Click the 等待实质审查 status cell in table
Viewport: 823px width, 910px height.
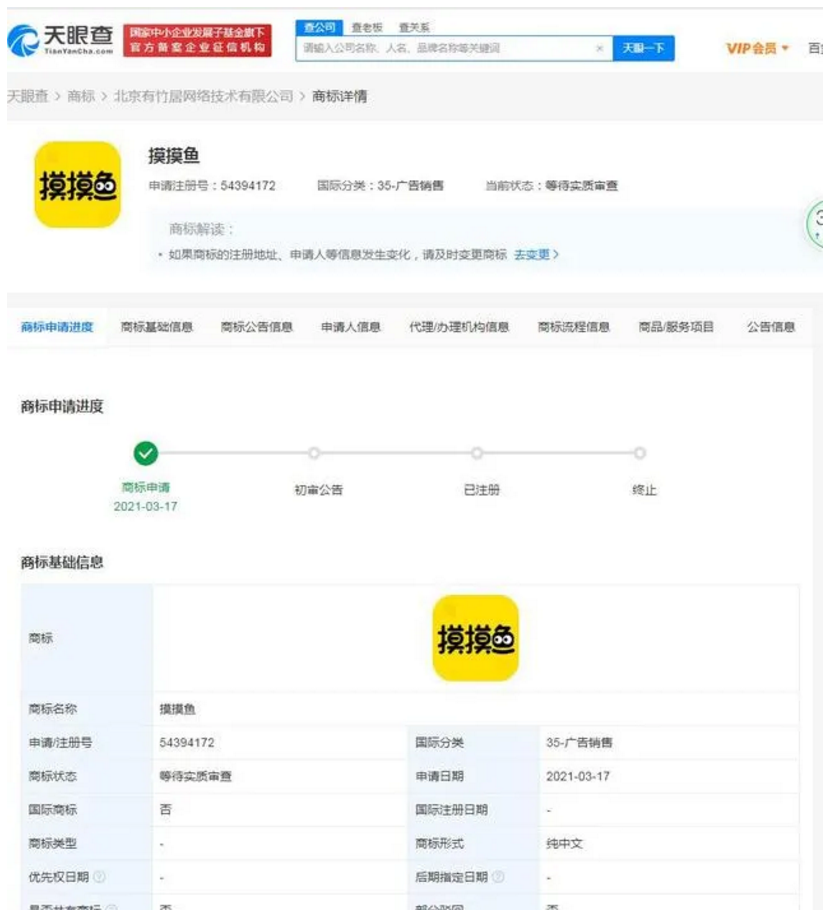coord(196,776)
